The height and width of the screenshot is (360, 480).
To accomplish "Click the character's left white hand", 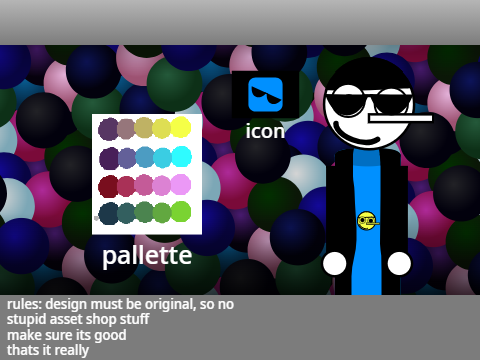I will click(x=335, y=263).
